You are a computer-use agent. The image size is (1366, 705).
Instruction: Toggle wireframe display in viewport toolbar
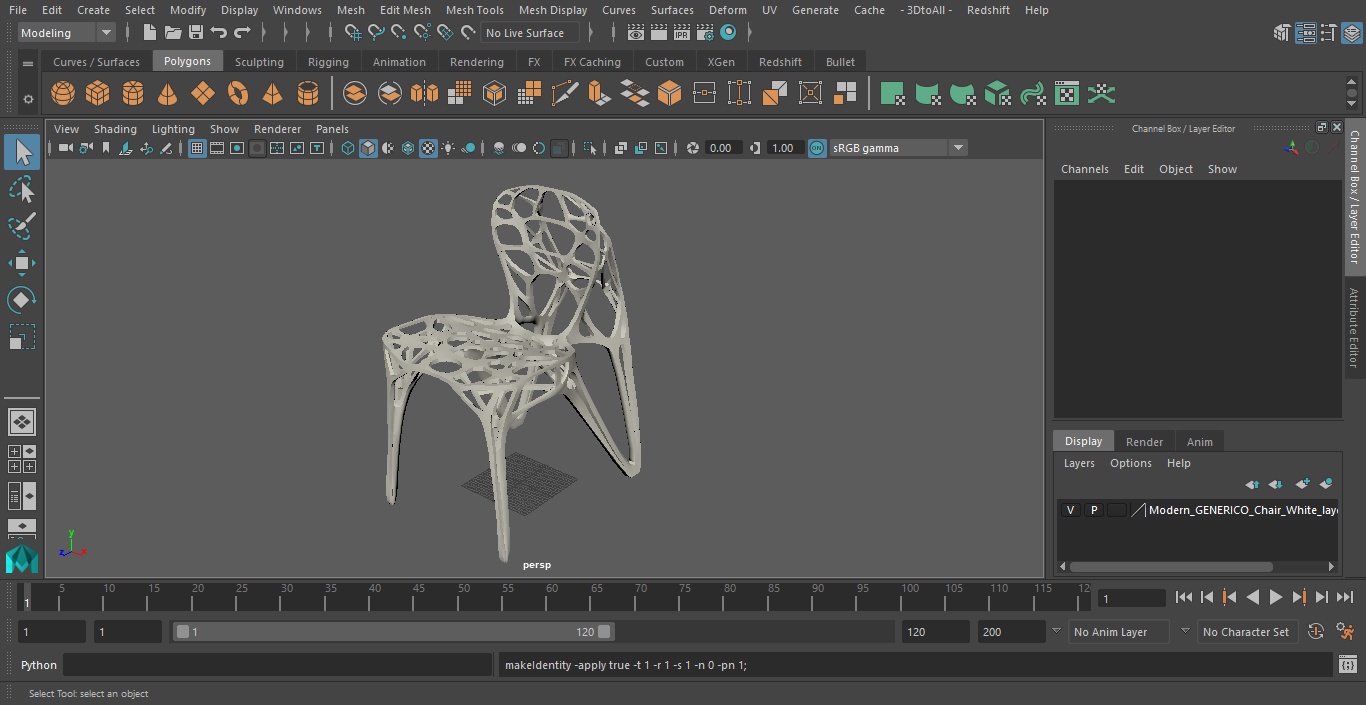point(348,148)
